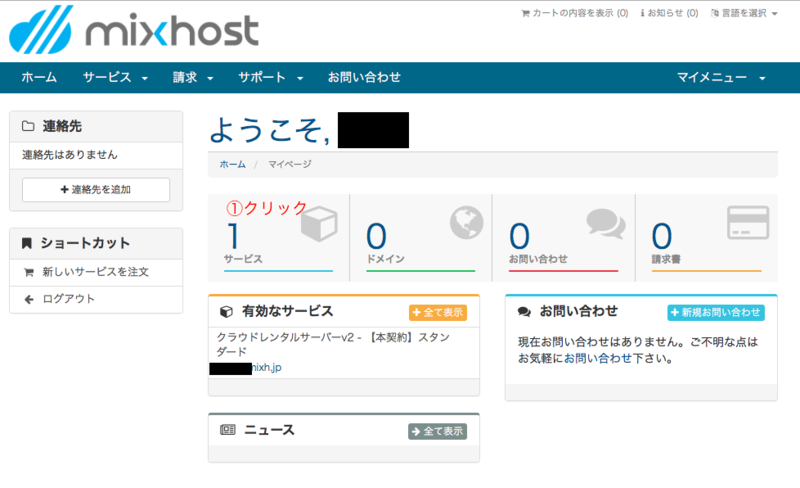
Task: Open the 請求書 count tile
Action: coord(707,237)
